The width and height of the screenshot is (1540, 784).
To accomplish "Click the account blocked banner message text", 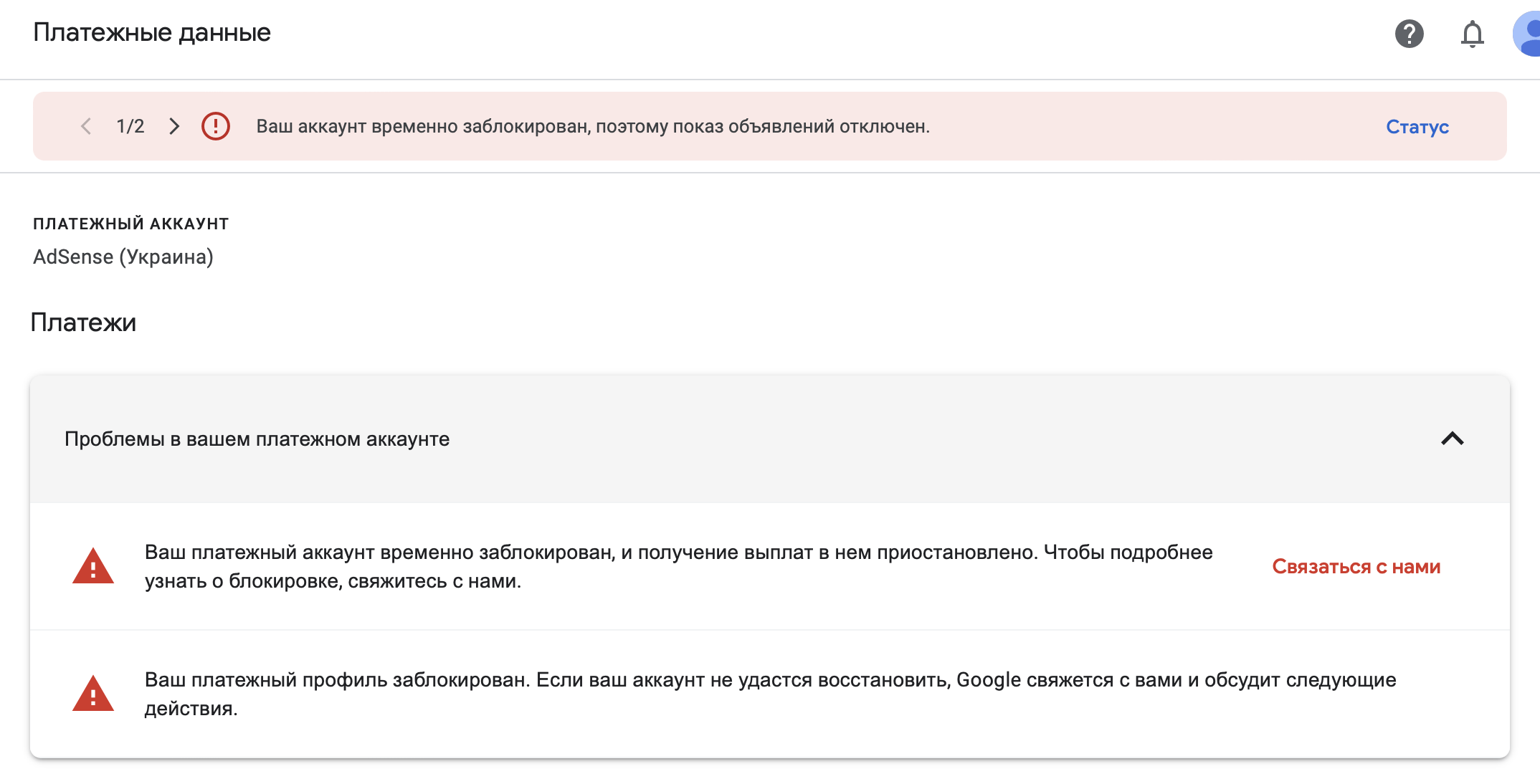I will pyautogui.click(x=593, y=127).
